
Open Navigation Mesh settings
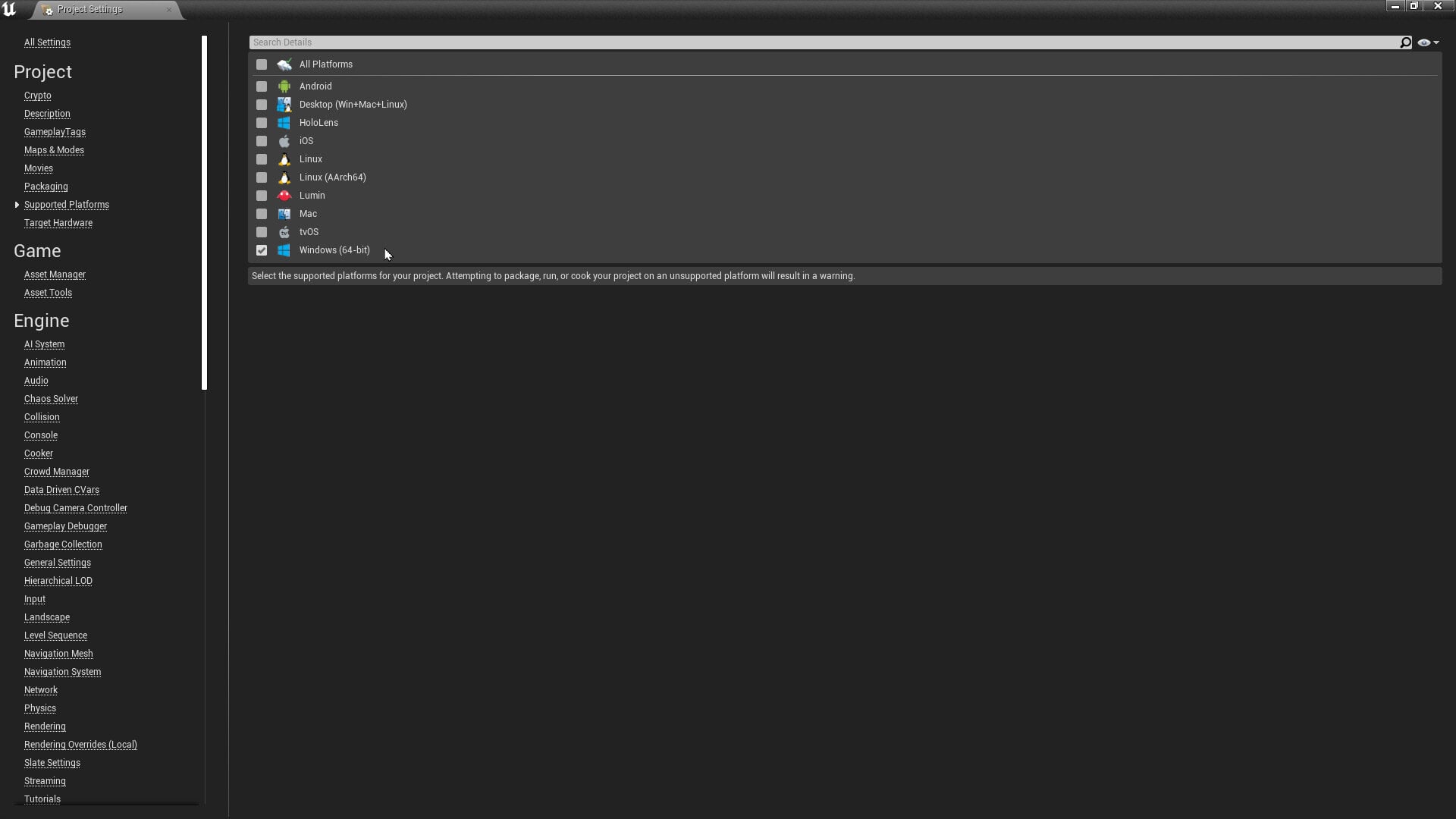[x=58, y=654]
